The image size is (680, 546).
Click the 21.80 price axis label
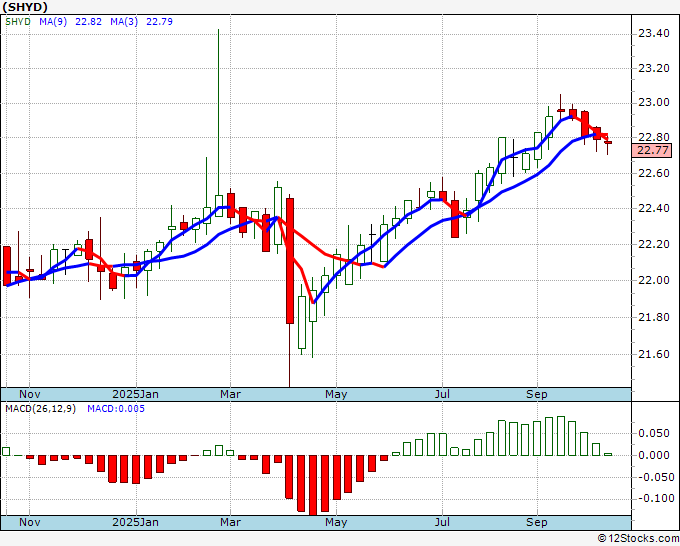[x=654, y=317]
